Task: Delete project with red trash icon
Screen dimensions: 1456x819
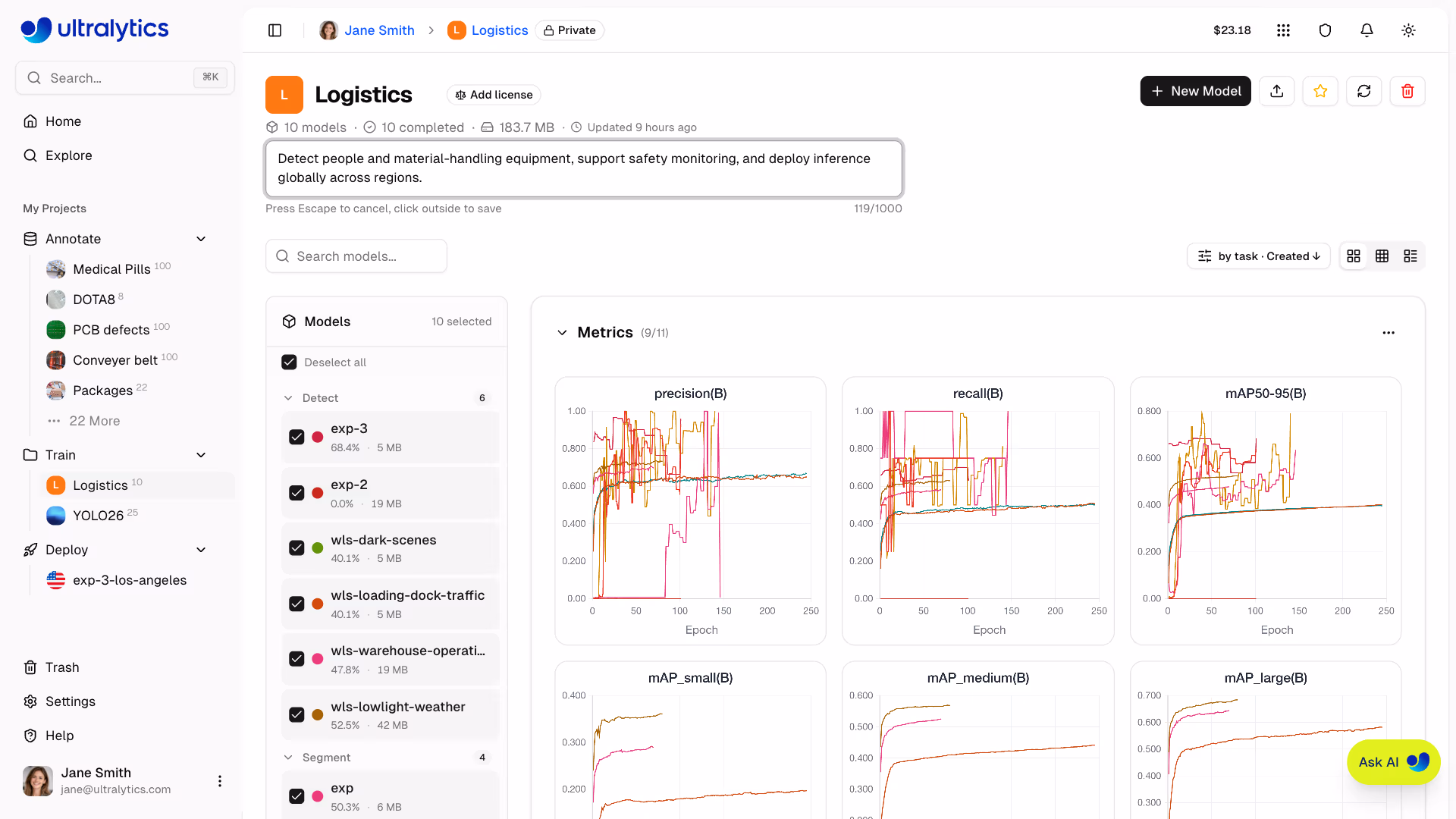Action: pyautogui.click(x=1407, y=91)
